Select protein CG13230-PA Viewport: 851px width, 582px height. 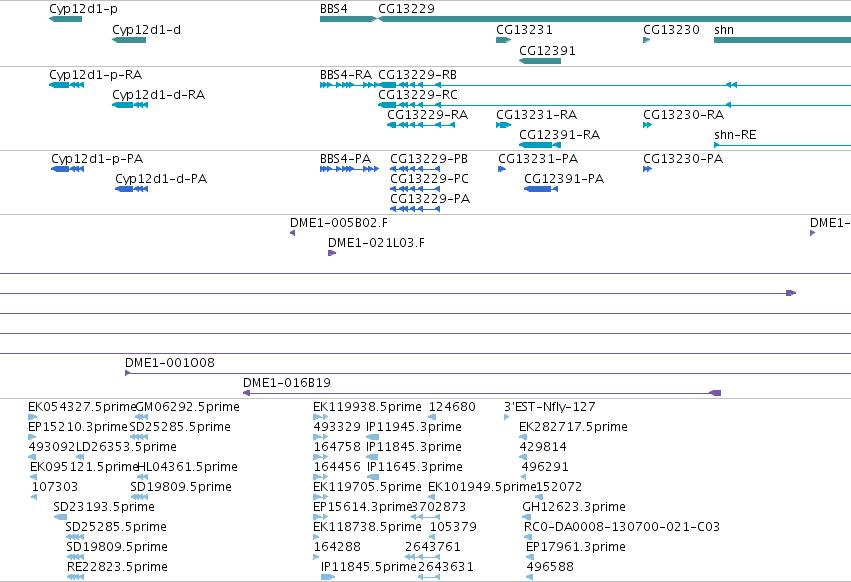point(647,169)
